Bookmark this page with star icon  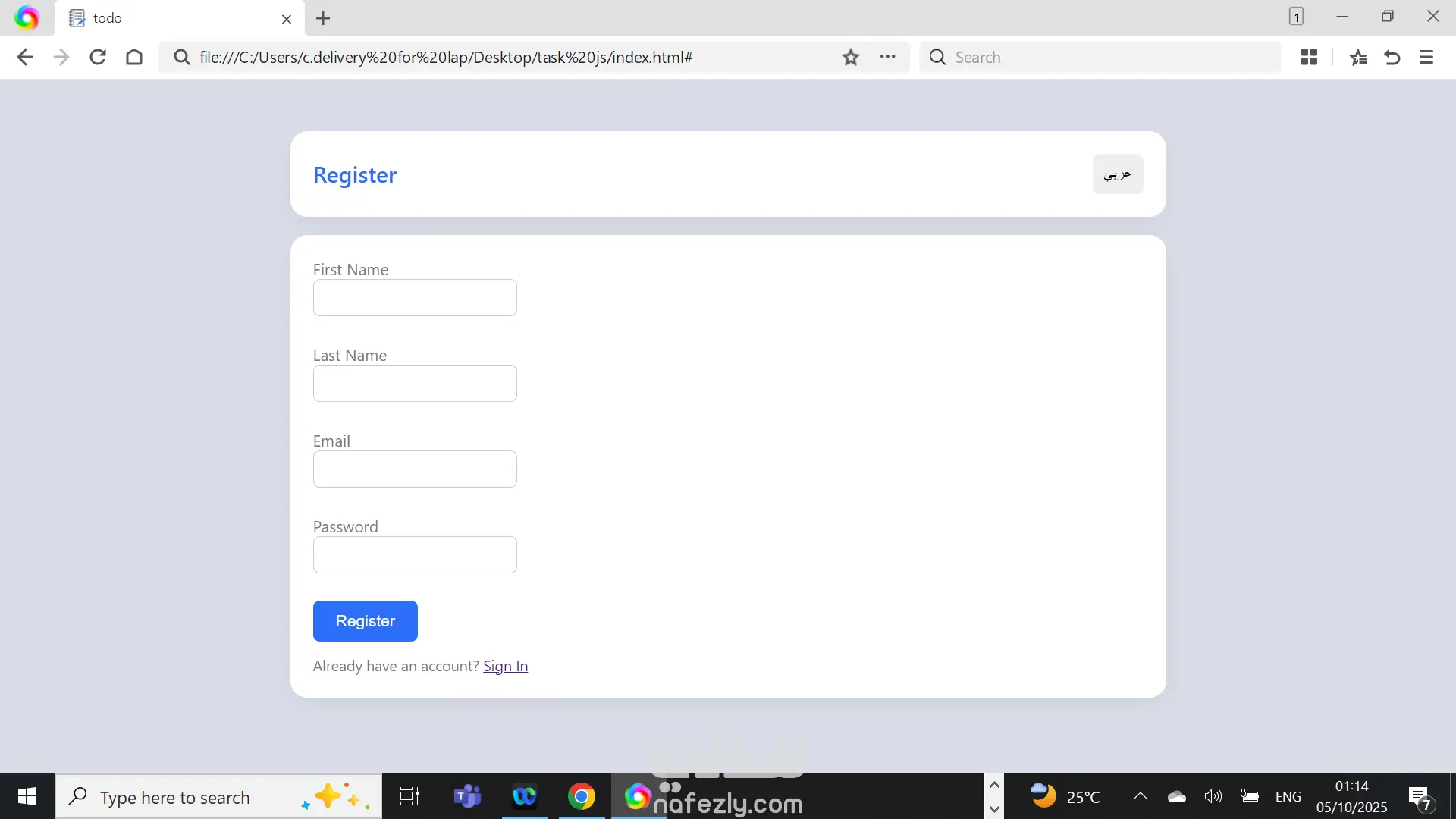[851, 58]
